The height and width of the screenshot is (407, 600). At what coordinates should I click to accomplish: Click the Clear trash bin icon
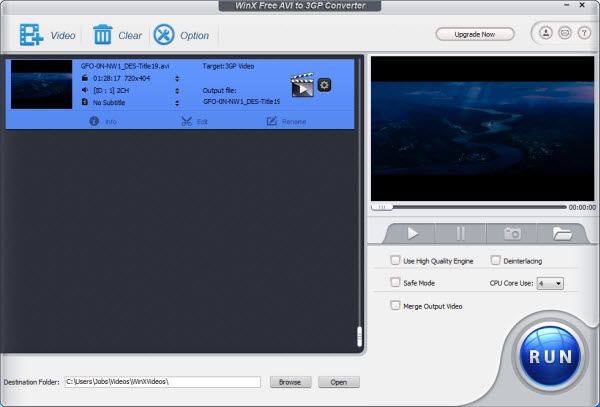pos(103,35)
